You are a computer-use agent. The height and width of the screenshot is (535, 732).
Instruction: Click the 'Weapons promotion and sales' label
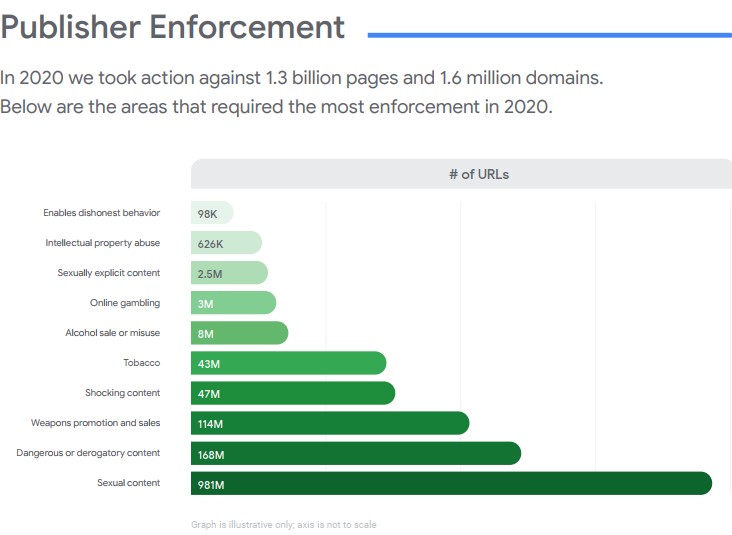click(x=95, y=423)
